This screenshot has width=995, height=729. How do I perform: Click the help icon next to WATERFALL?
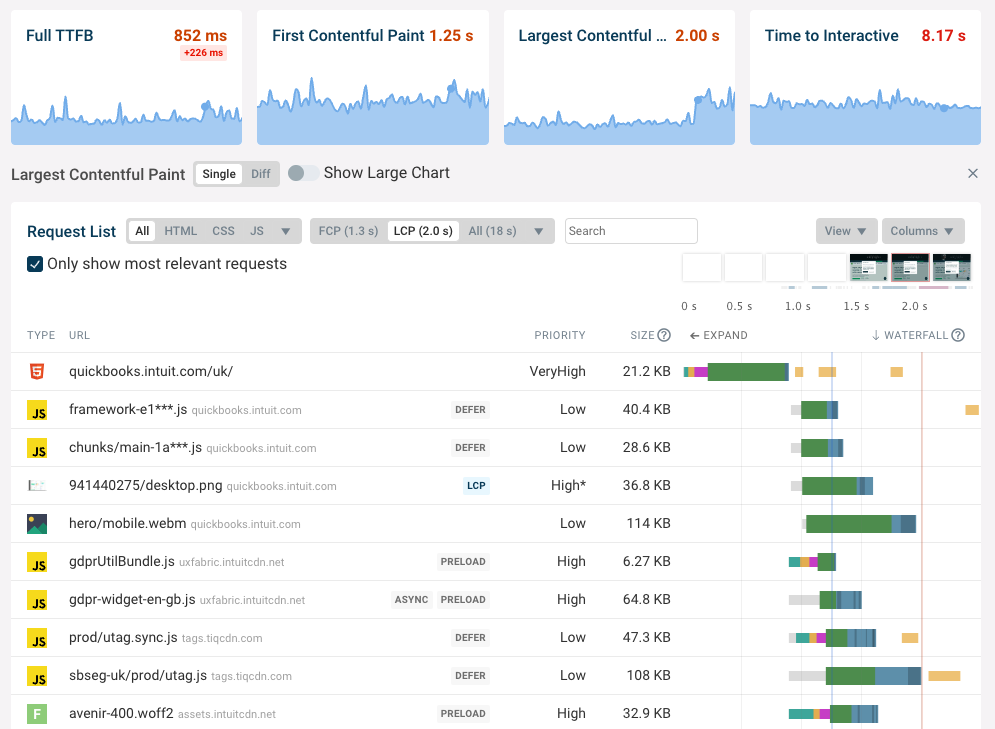pos(958,335)
